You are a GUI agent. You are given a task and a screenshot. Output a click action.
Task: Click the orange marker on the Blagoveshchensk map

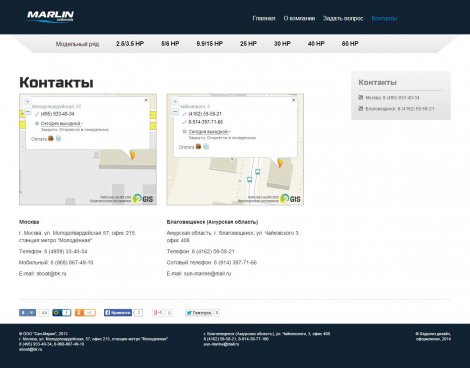280,163
